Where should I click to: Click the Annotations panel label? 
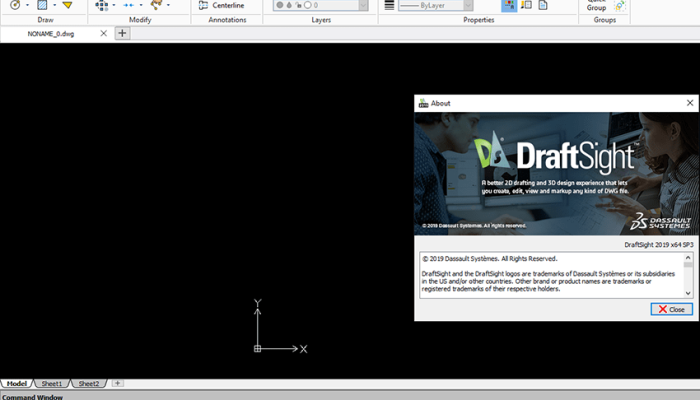pyautogui.click(x=227, y=20)
